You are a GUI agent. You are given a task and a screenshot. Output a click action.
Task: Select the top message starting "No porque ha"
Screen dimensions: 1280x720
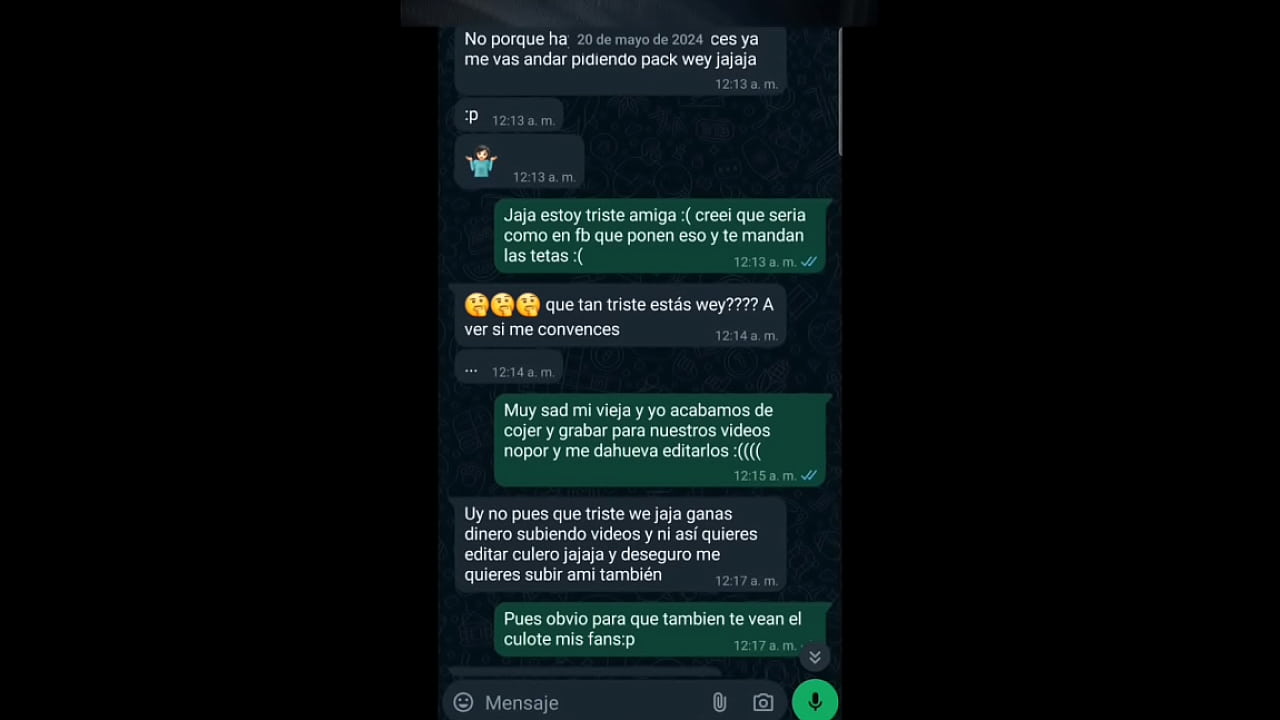coord(620,62)
